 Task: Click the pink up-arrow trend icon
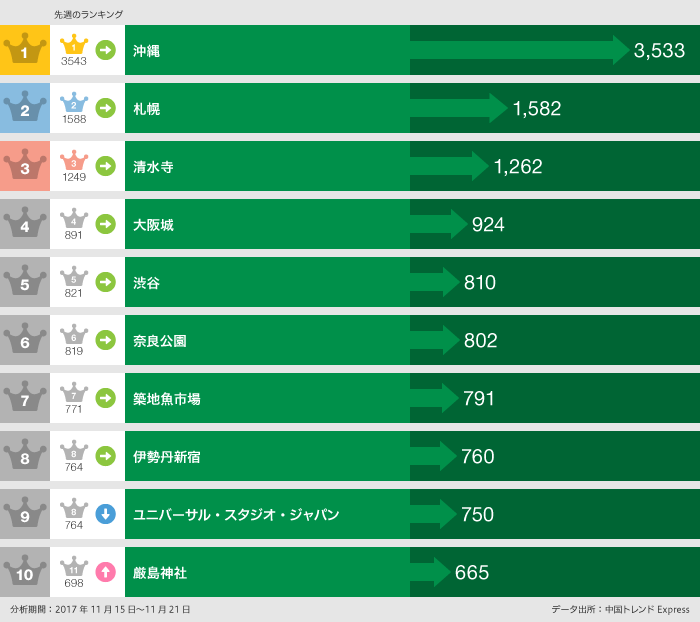[105, 572]
